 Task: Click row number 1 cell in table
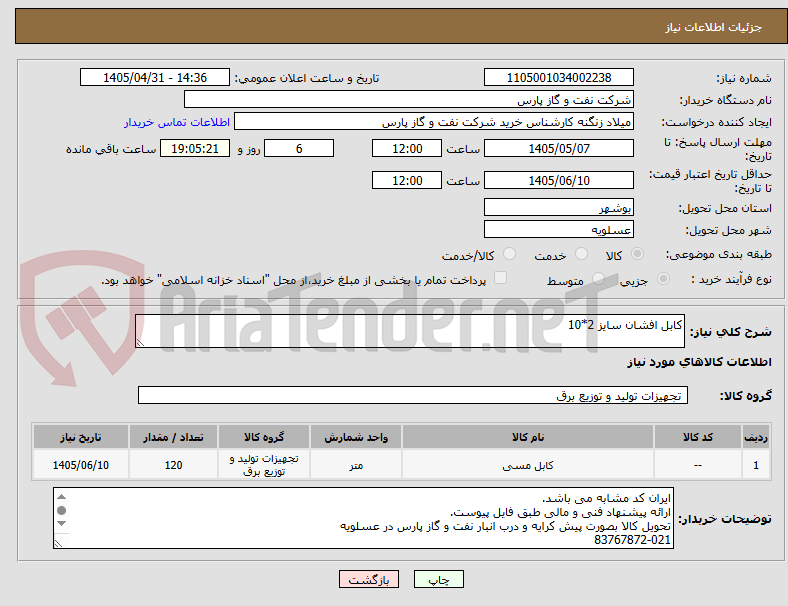(x=756, y=465)
